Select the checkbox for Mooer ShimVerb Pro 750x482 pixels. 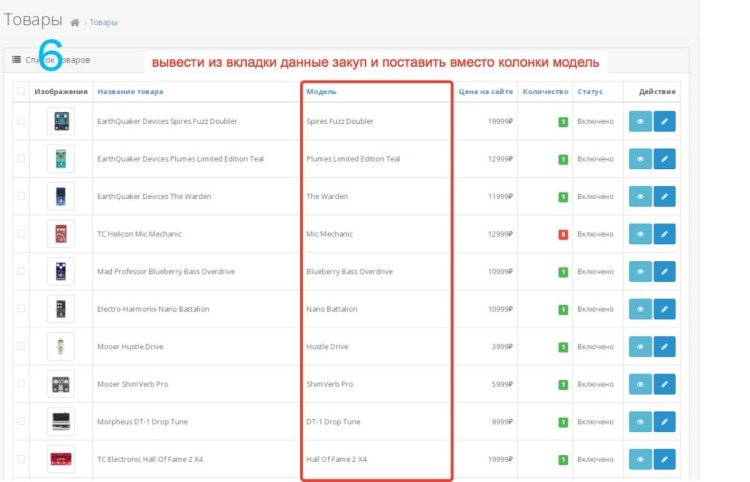pyautogui.click(x=20, y=384)
